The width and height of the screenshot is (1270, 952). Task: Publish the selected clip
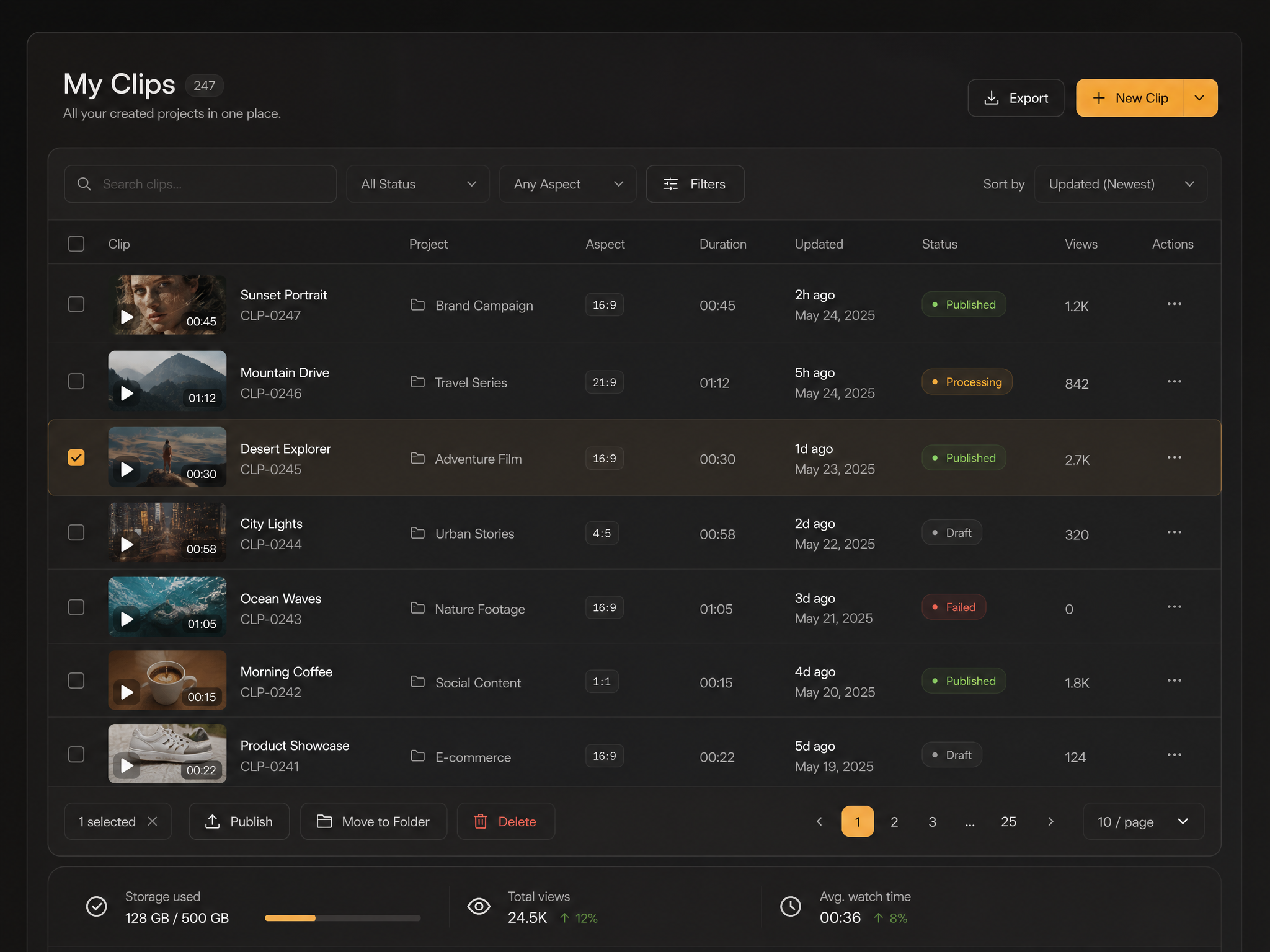click(x=239, y=822)
